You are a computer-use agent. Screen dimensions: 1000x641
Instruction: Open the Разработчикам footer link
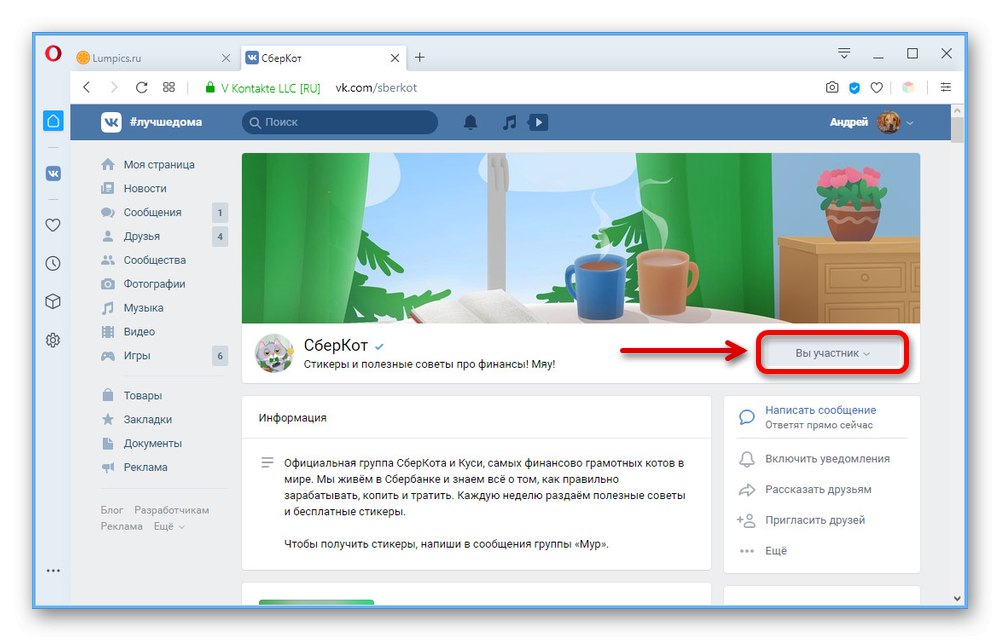[172, 510]
